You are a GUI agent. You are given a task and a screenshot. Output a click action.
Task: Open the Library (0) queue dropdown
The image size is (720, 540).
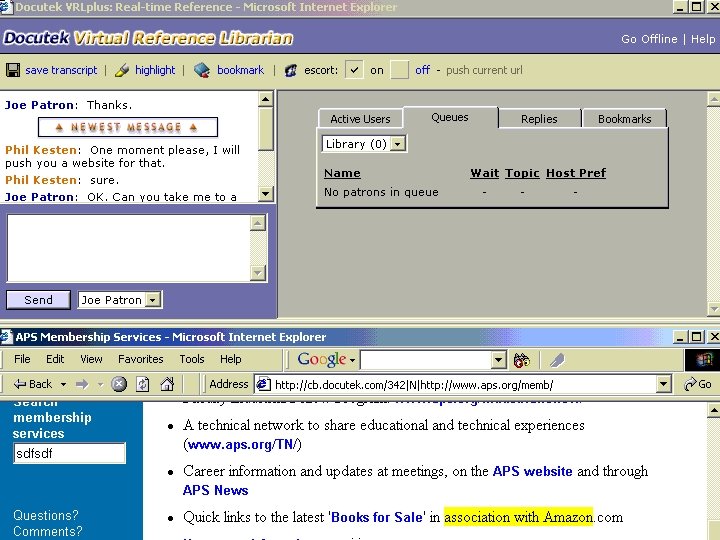tap(398, 144)
